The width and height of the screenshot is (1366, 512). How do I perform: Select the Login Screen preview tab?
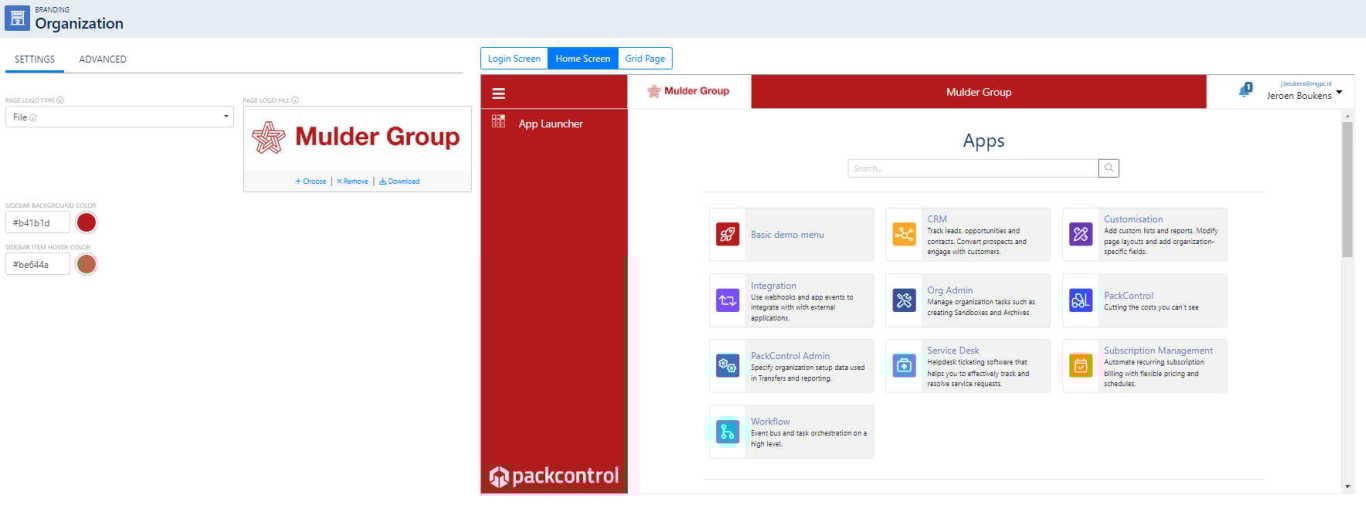point(514,59)
